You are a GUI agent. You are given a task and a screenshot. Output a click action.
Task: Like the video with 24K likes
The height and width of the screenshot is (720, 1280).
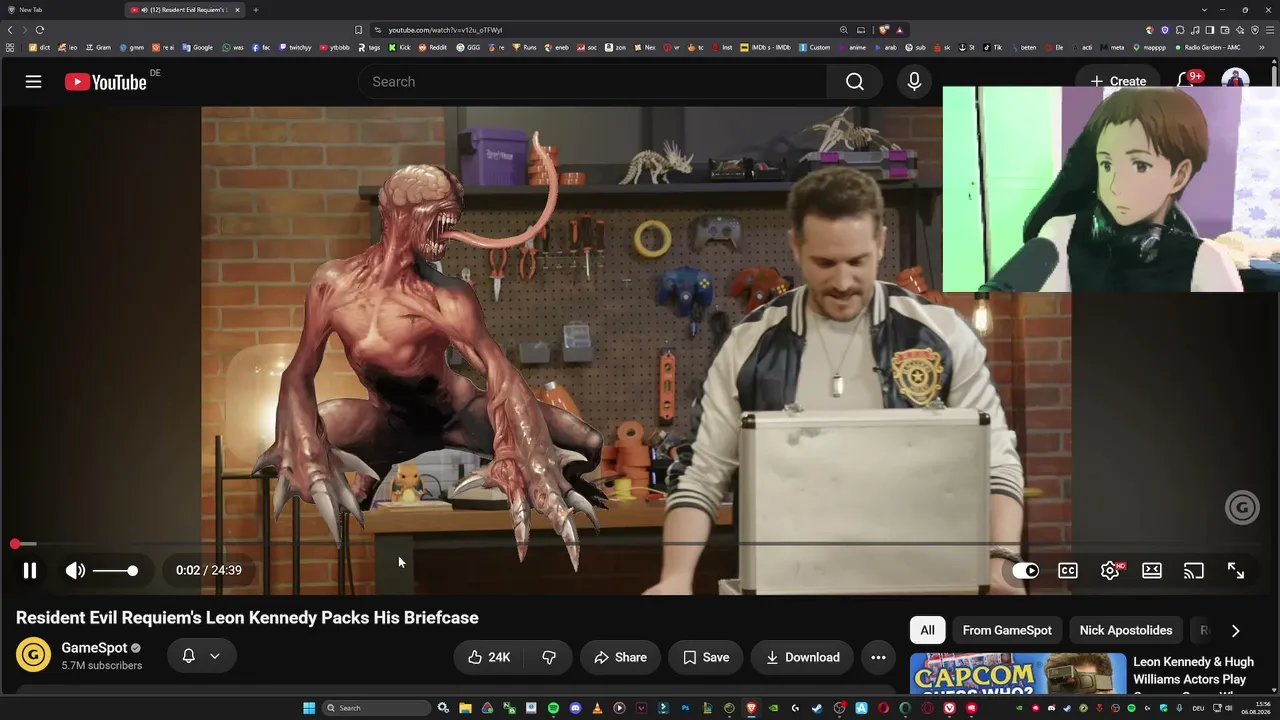click(x=490, y=657)
